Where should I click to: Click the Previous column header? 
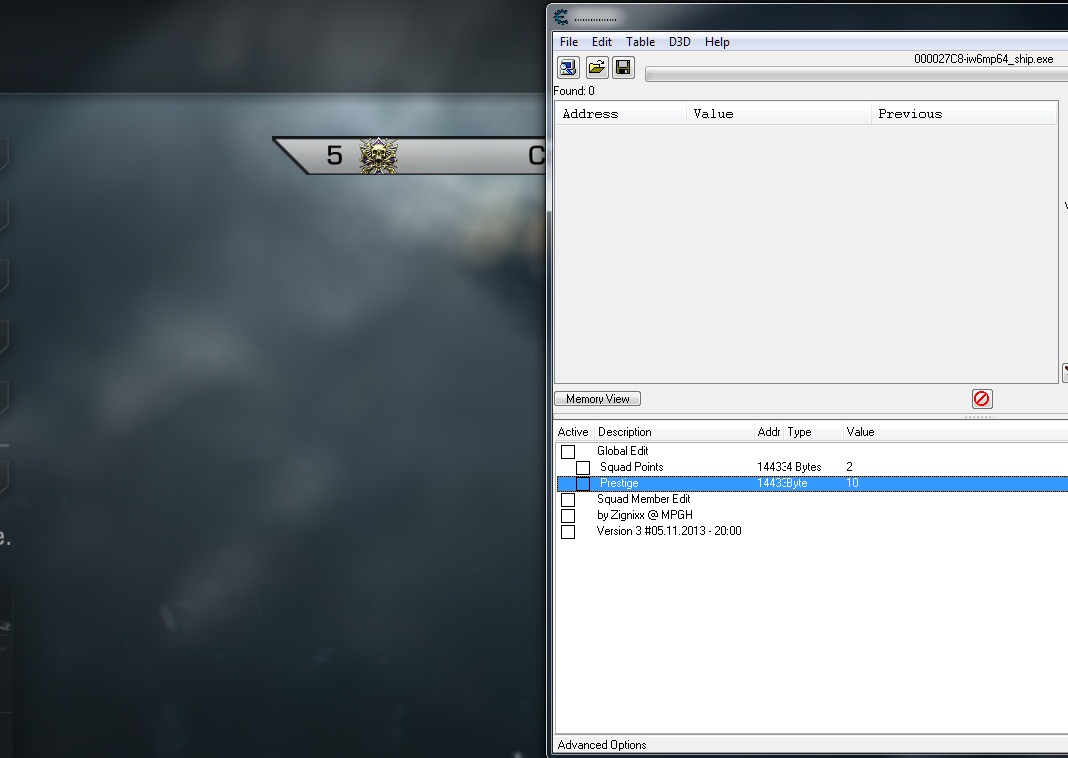[964, 114]
